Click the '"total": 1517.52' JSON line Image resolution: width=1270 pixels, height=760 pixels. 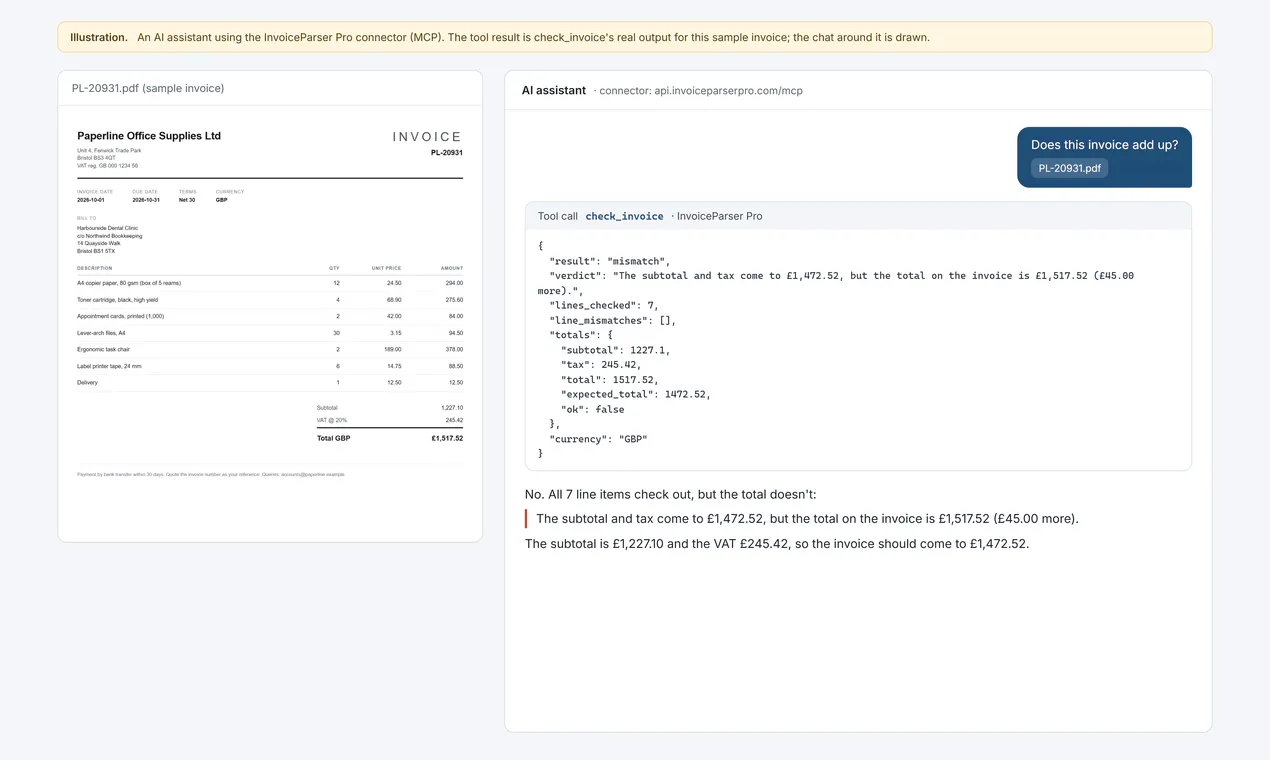(x=610, y=380)
